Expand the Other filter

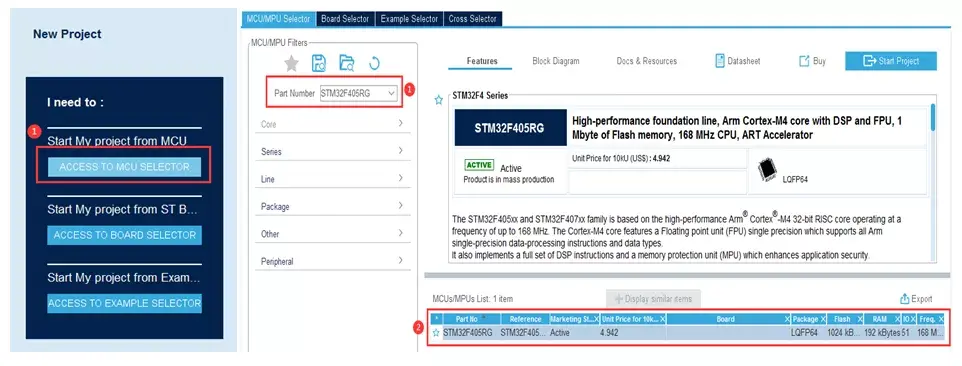point(333,234)
